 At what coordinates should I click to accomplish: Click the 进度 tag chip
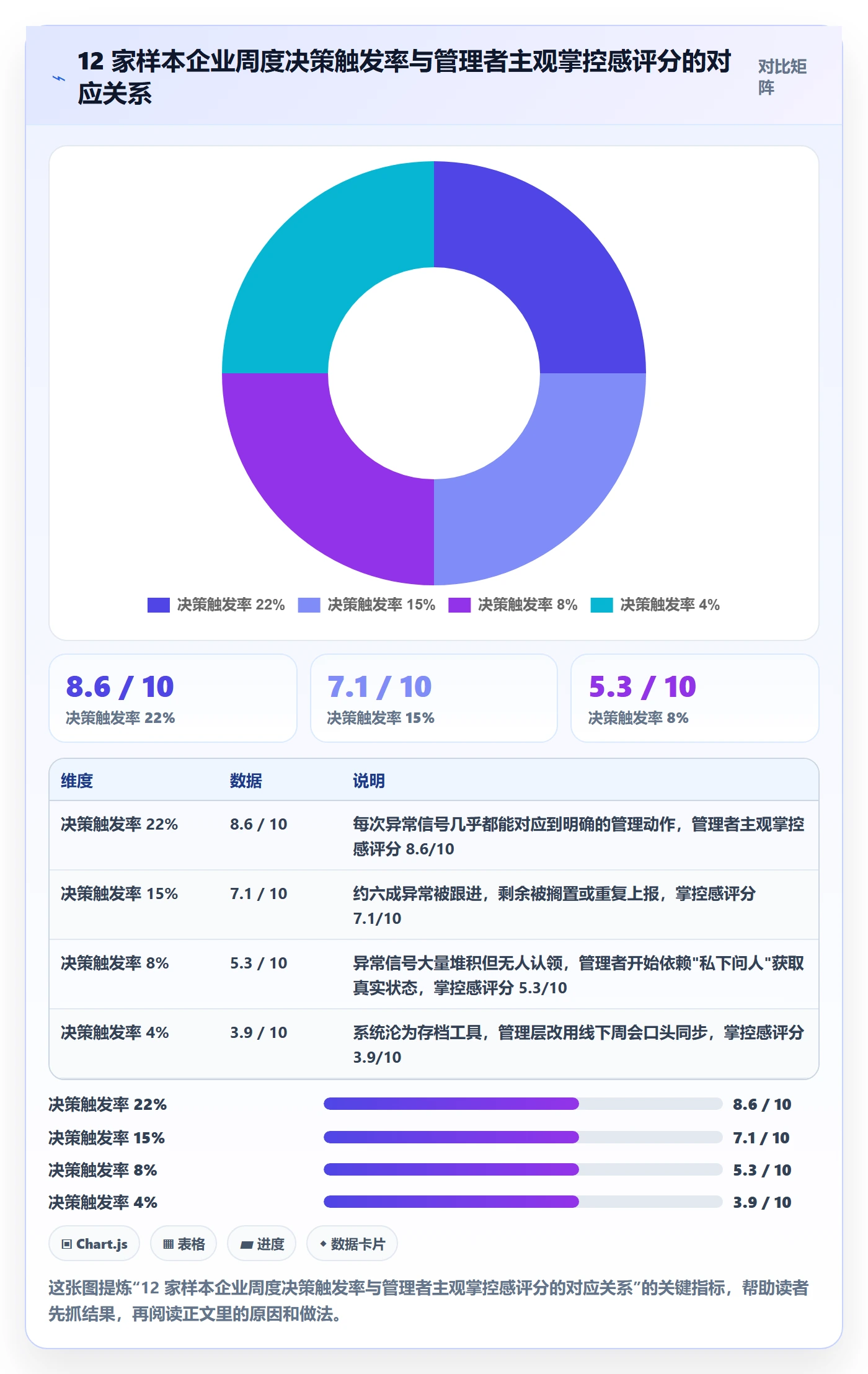[x=262, y=1244]
